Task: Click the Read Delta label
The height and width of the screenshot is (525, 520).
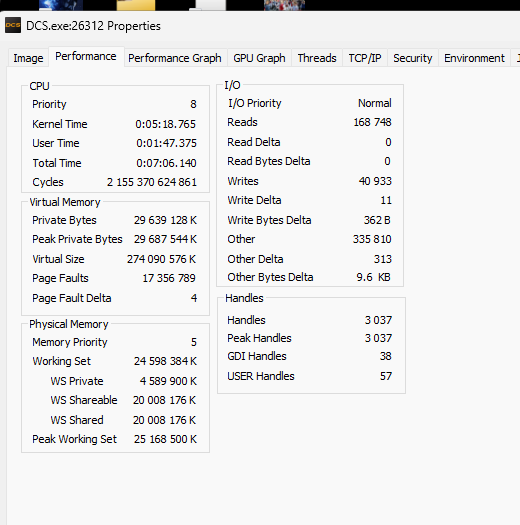Action: [x=254, y=142]
